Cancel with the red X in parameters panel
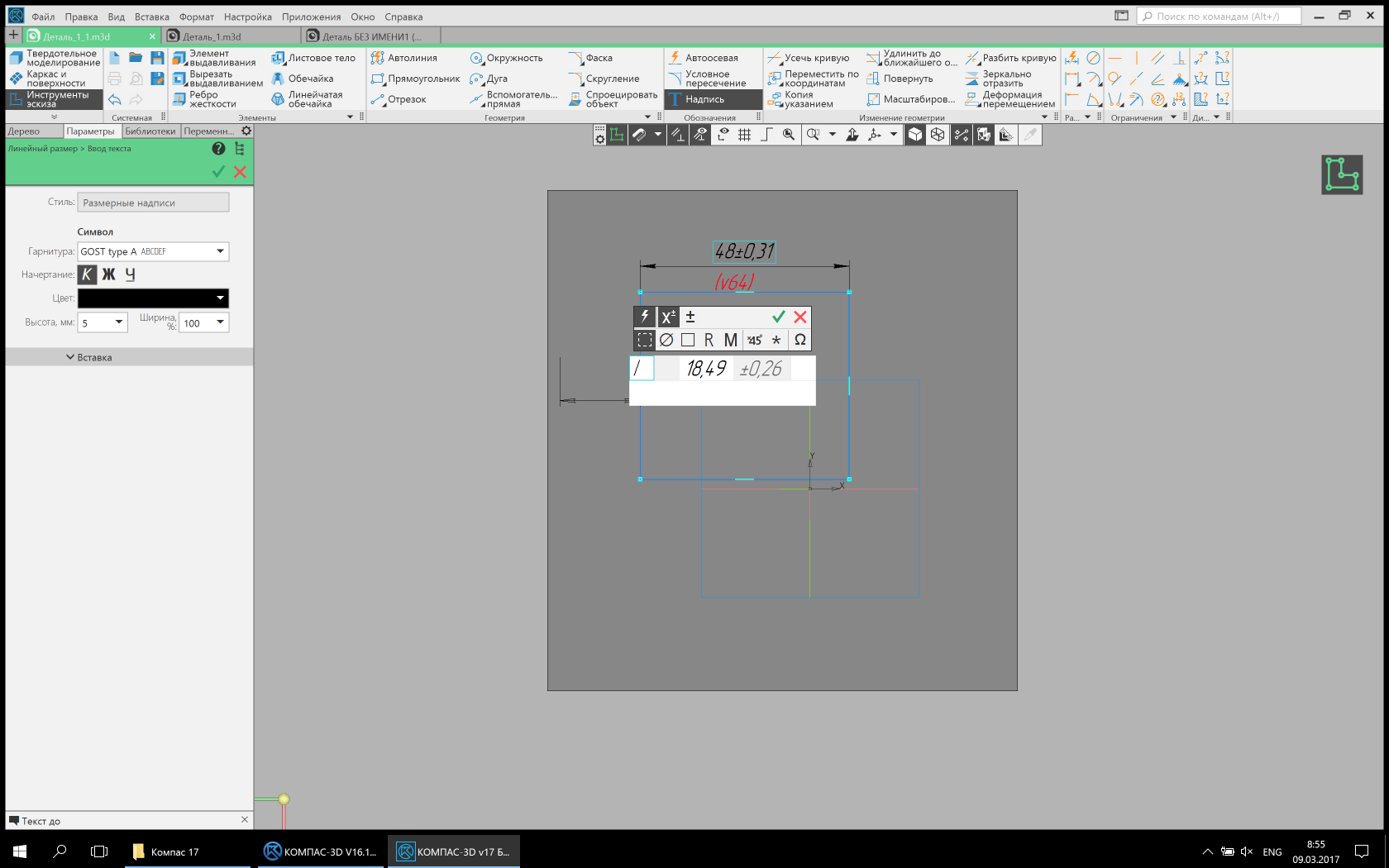This screenshot has width=1389, height=868. (240, 172)
